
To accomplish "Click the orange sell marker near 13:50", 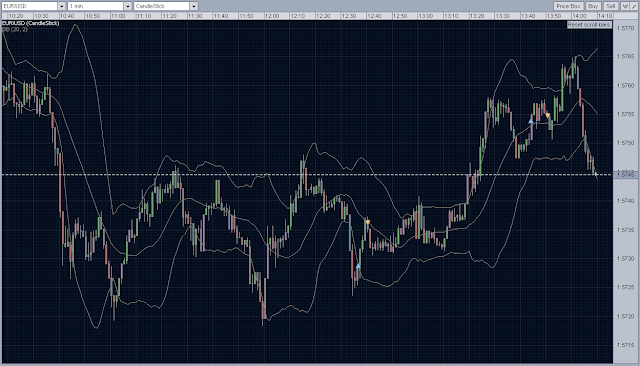I will click(x=548, y=115).
